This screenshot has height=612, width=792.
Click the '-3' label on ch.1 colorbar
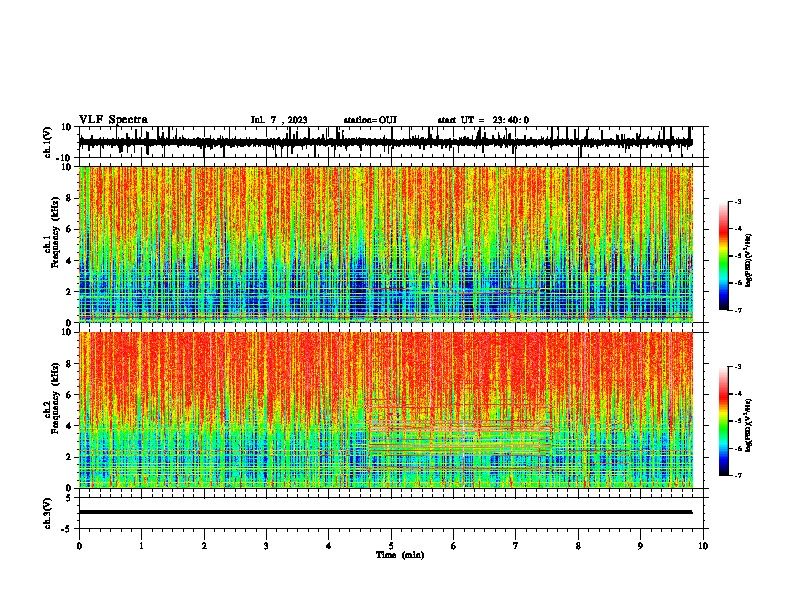pos(738,201)
